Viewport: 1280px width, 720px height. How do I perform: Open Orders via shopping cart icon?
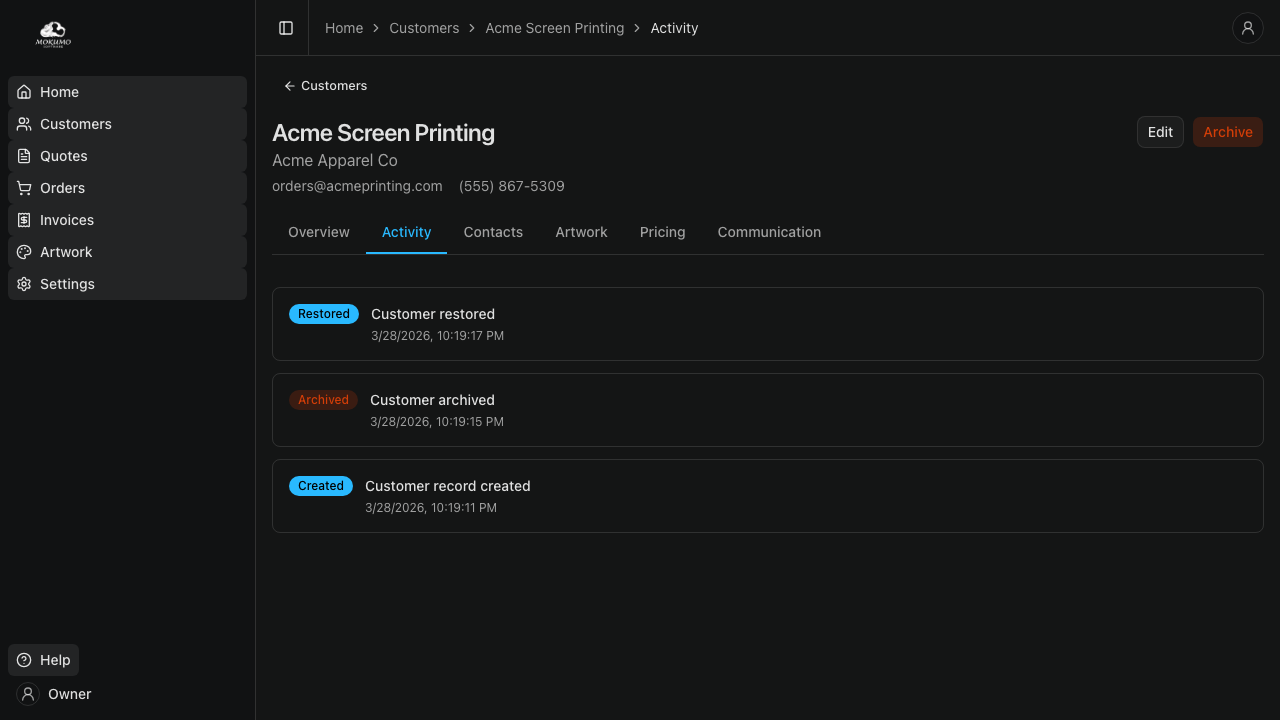tap(25, 188)
